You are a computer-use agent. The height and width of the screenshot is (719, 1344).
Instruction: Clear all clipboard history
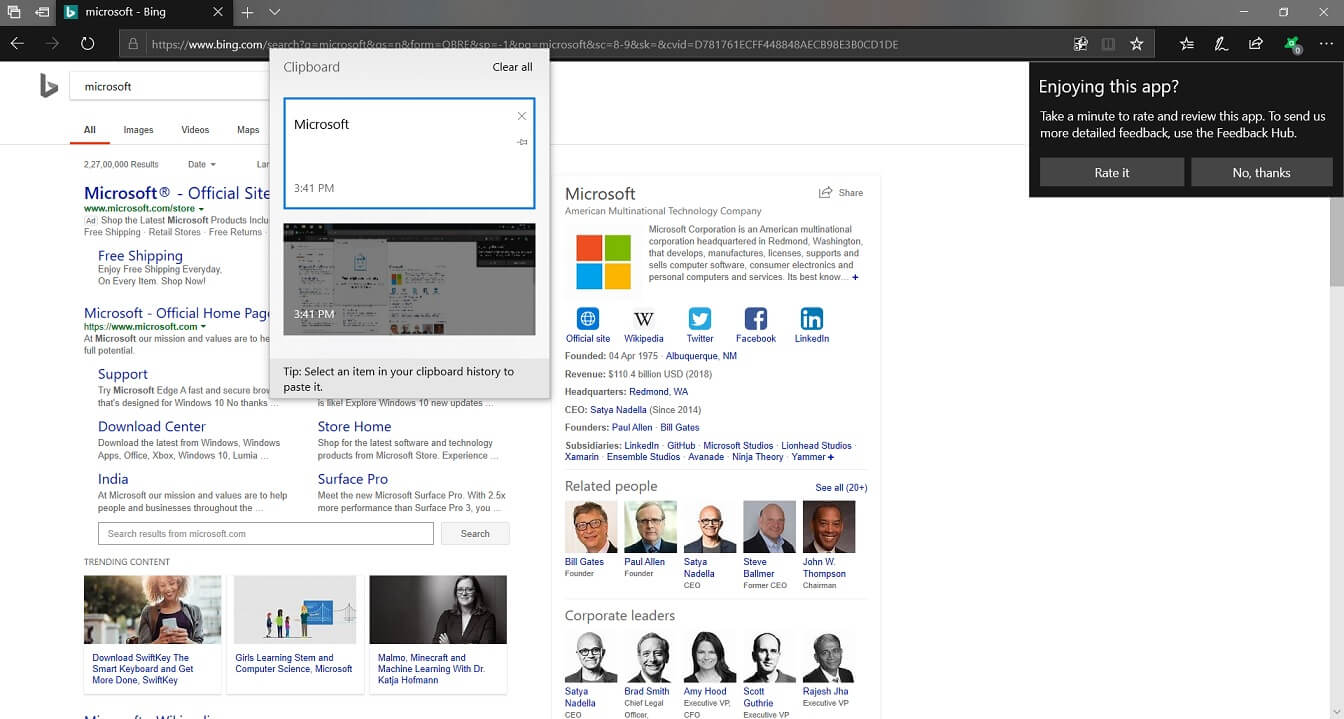click(512, 67)
